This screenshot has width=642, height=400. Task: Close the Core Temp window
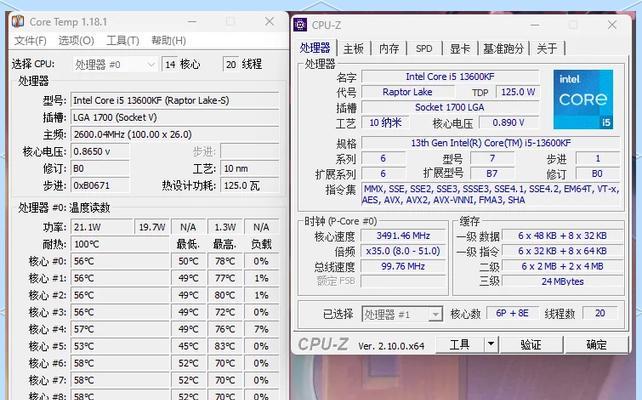(x=269, y=21)
